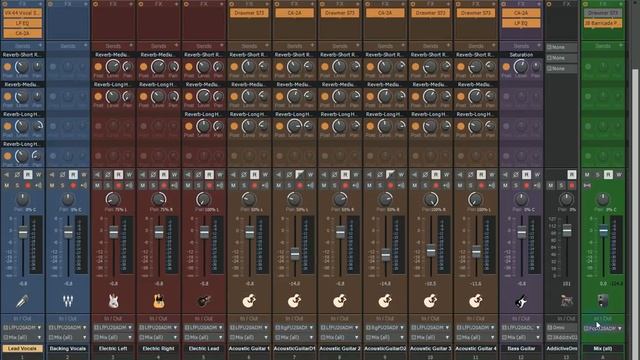Solo the Acoustic Guitar 1 track

point(244,185)
